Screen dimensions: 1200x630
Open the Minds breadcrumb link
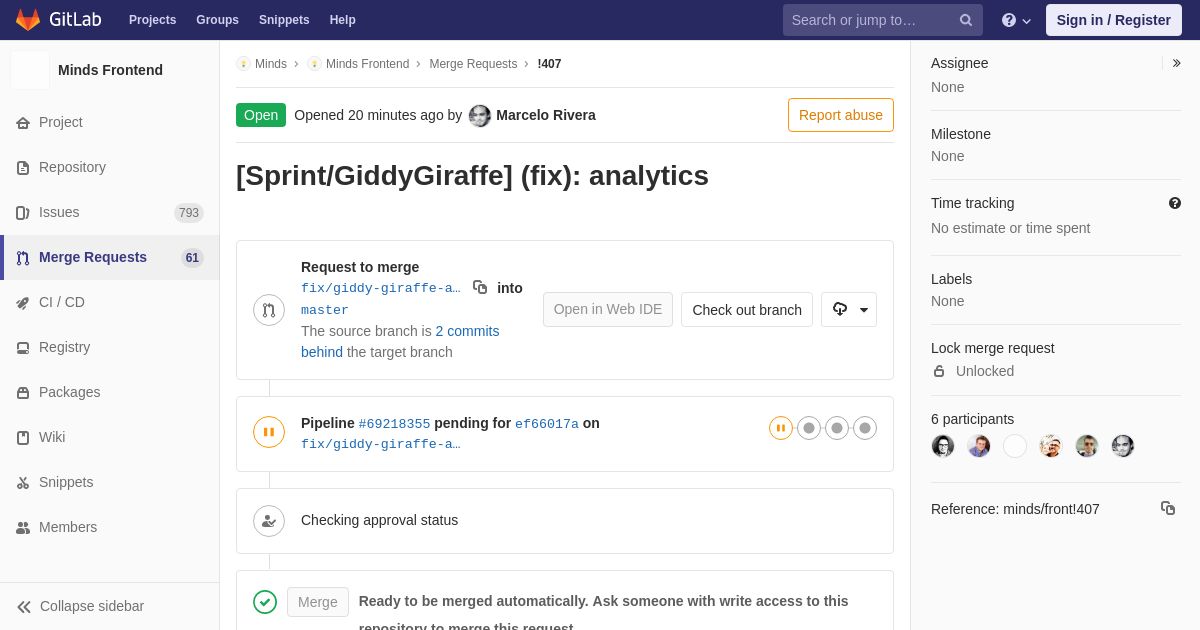(262, 64)
